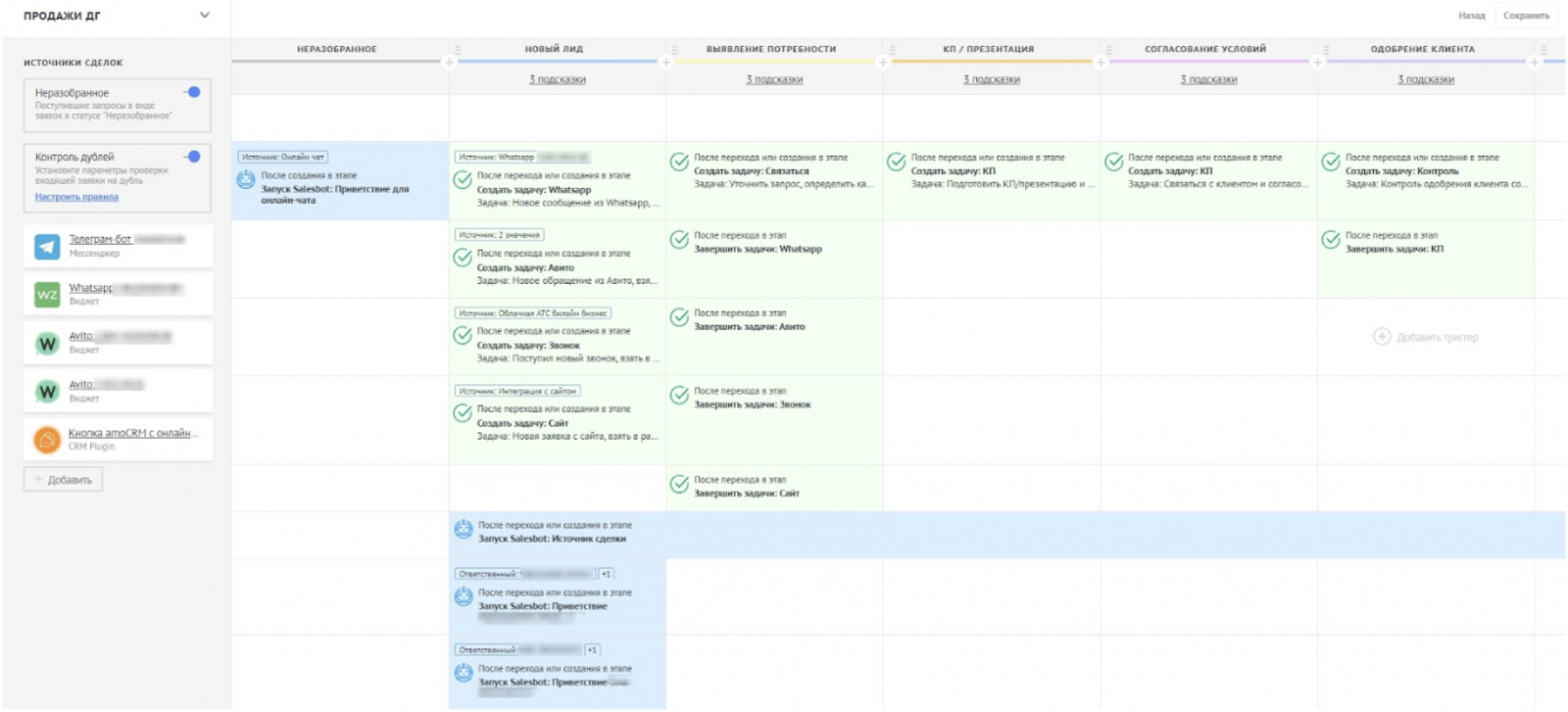This screenshot has height=712, width=1568.
Task: Open the Создать задачу: Авито trigger text
Action: [x=525, y=267]
